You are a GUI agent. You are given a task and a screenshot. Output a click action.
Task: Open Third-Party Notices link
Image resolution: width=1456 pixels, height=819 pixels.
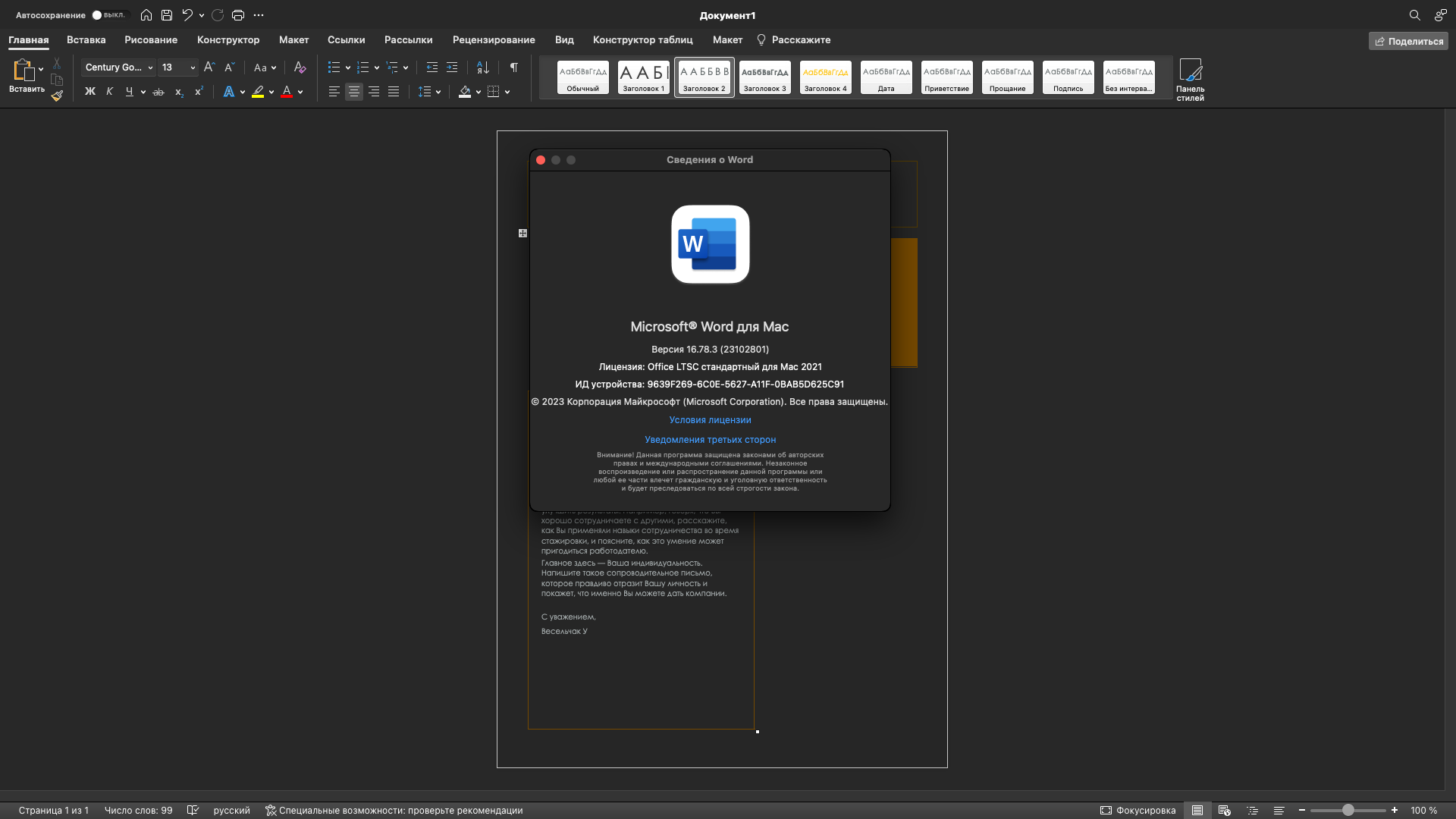710,440
